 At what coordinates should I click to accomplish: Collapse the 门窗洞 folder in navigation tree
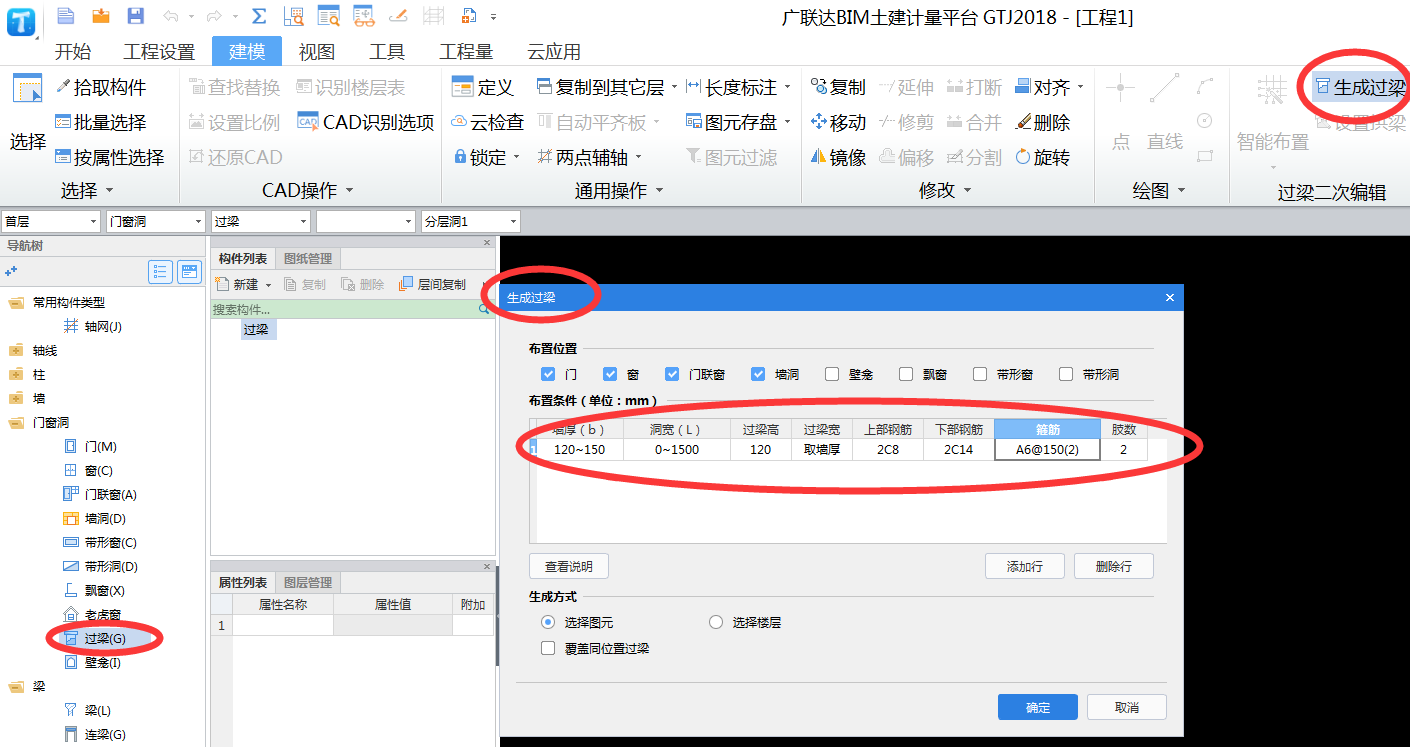click(15, 422)
